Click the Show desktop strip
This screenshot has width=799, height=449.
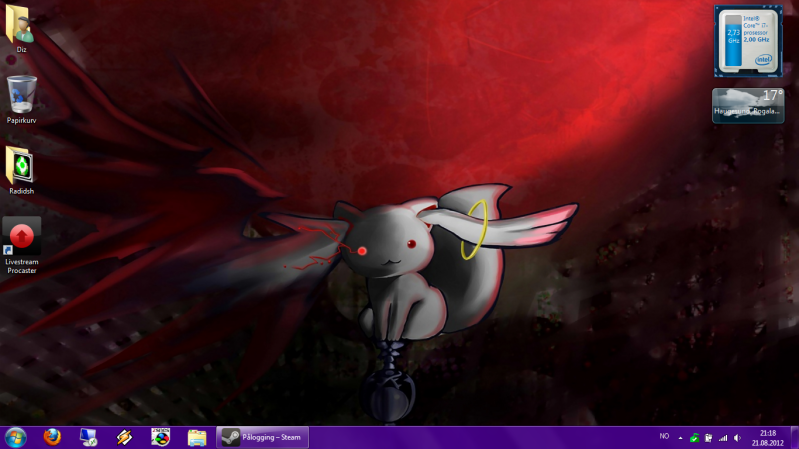pos(794,438)
